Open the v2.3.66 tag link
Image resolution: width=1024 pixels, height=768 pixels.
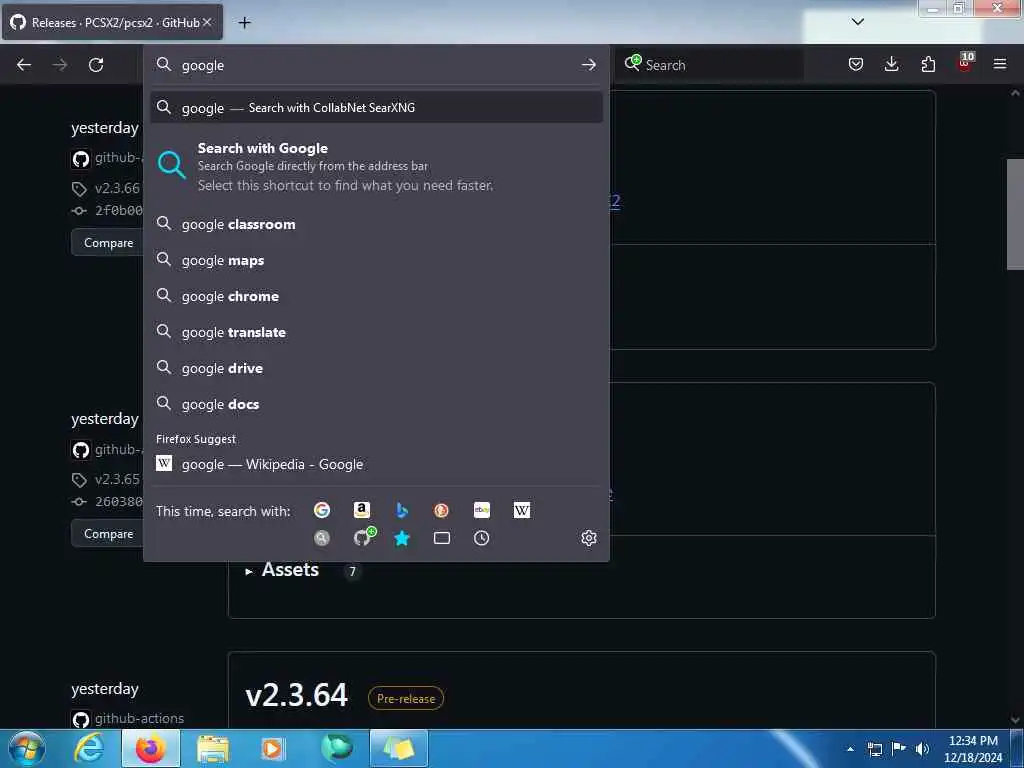tap(118, 188)
